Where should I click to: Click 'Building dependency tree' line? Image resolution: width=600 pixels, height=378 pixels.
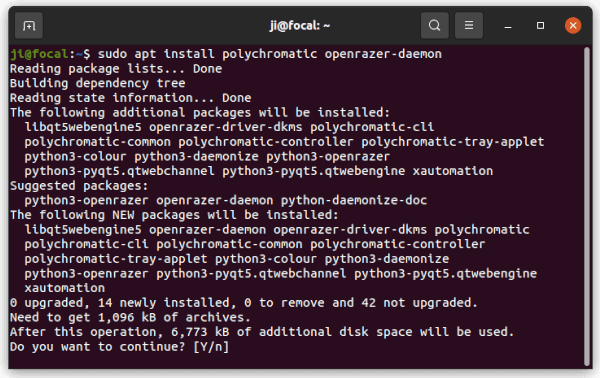point(98,83)
